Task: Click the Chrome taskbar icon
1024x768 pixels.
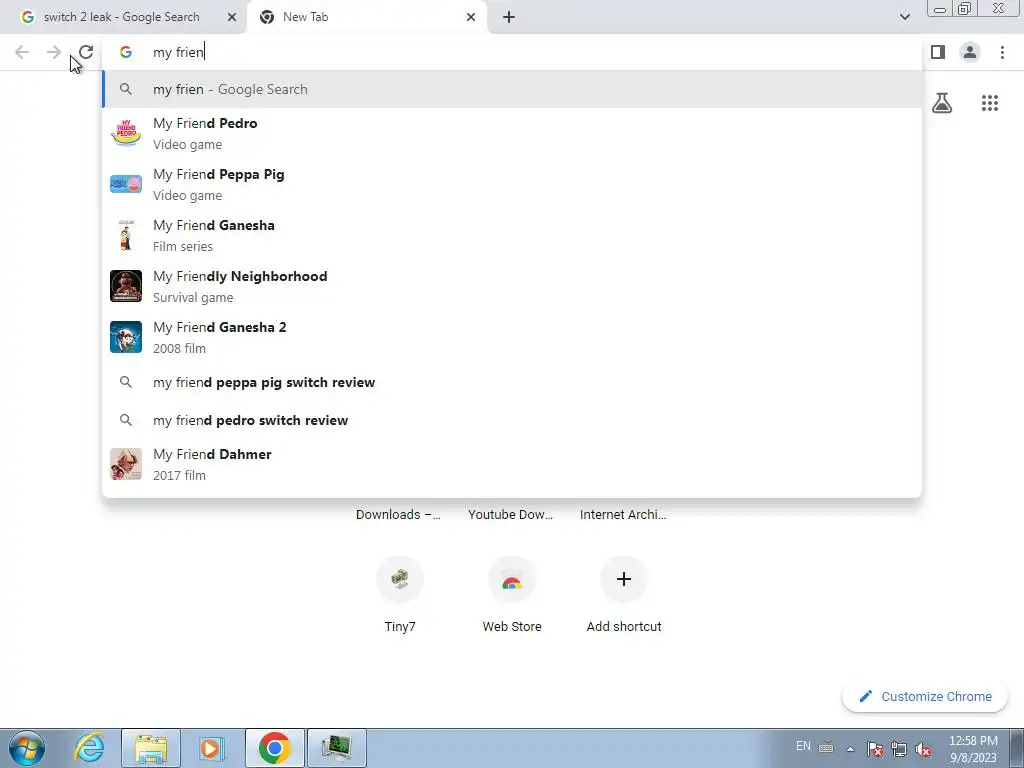Action: click(275, 748)
